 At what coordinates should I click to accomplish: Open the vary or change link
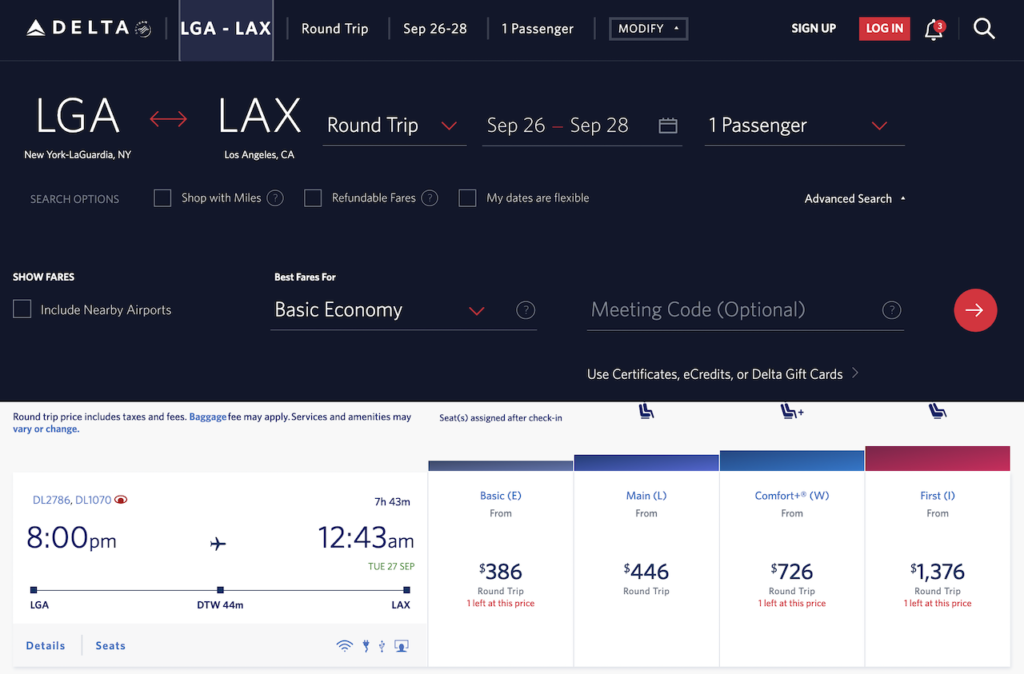tap(46, 429)
